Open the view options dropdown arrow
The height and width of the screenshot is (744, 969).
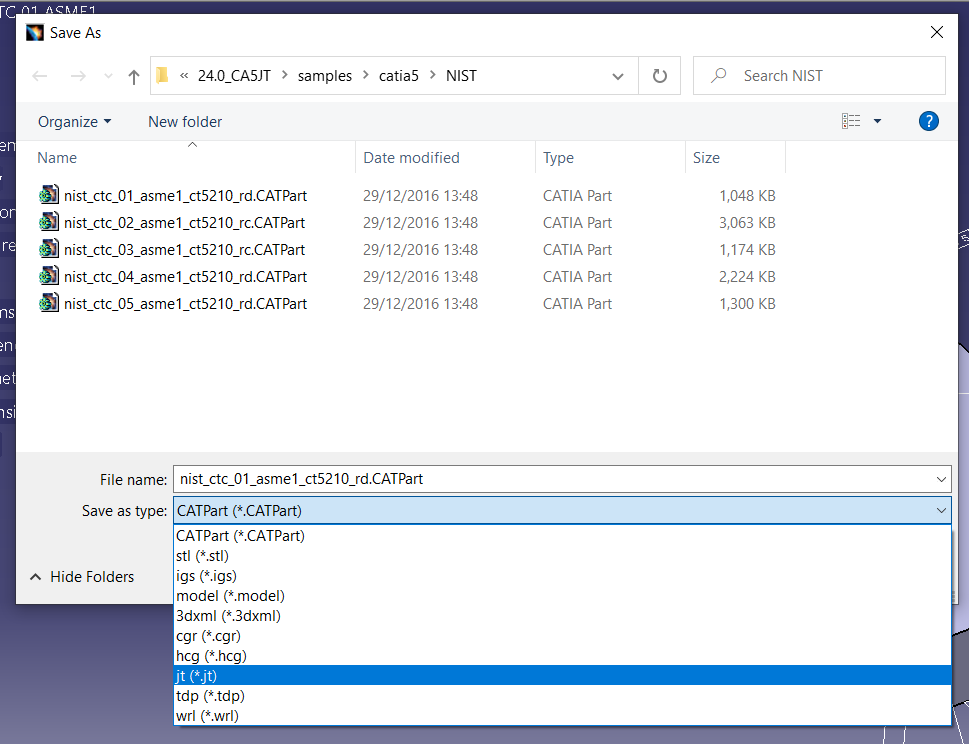(x=877, y=121)
